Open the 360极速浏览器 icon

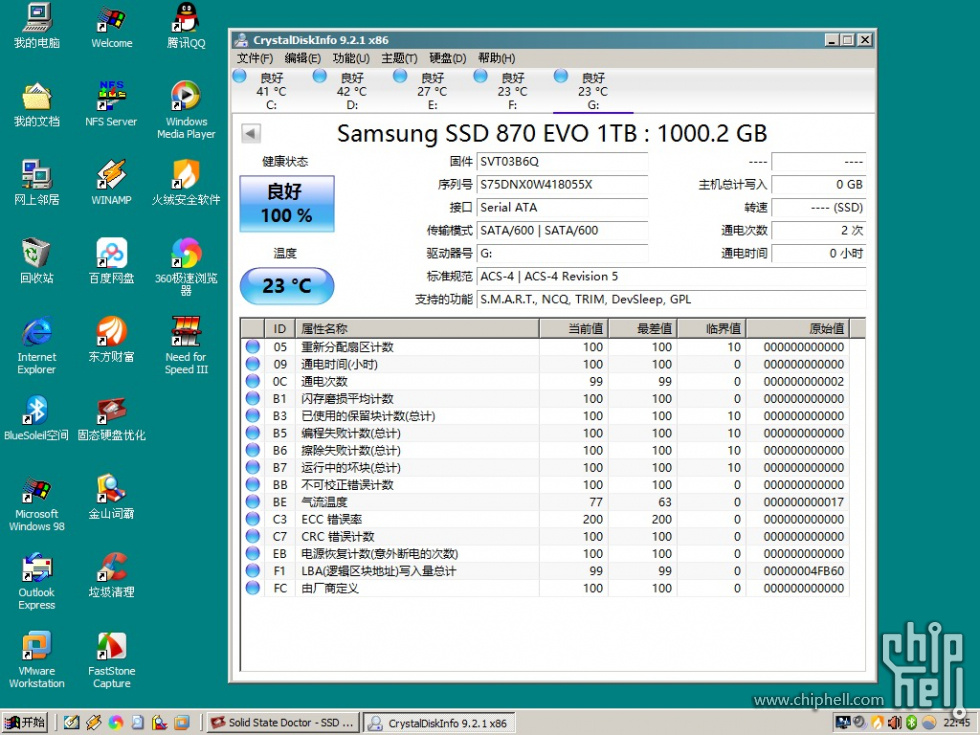tap(186, 267)
